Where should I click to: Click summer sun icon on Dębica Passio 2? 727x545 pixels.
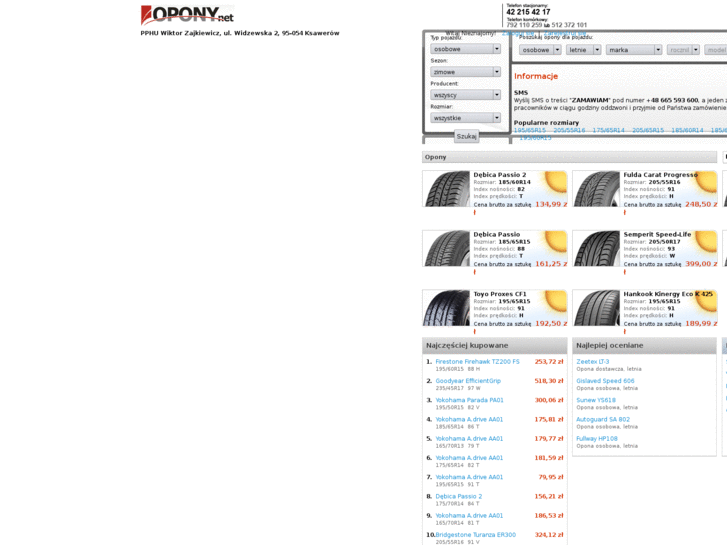coord(555,182)
